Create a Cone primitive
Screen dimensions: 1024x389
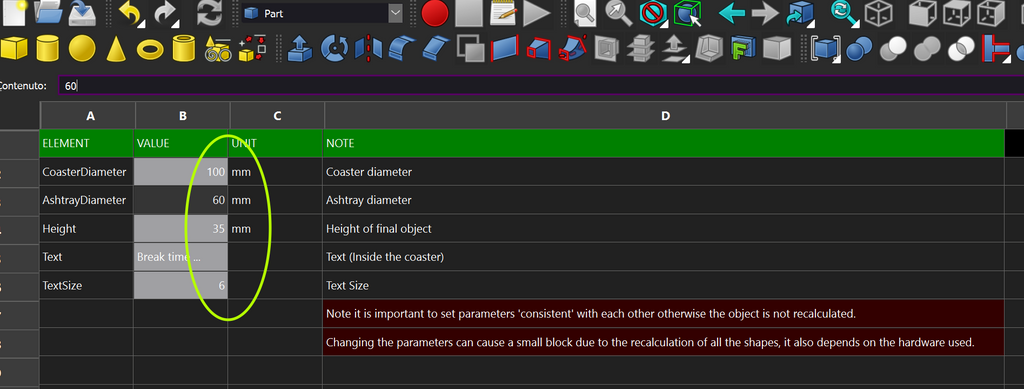coord(116,48)
